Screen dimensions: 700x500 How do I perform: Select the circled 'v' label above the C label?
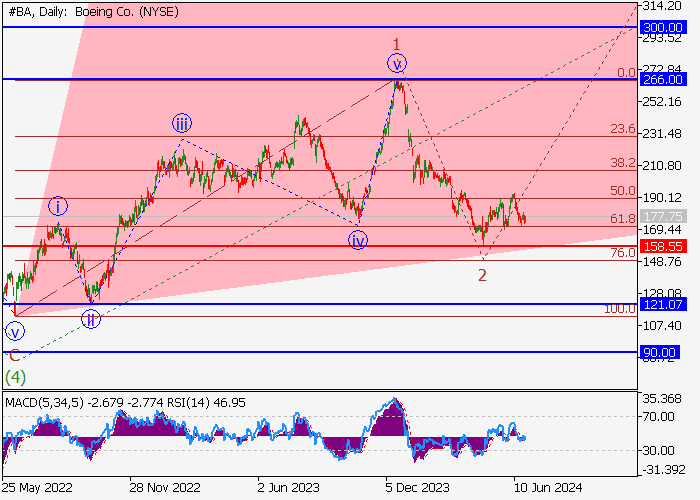click(15, 332)
